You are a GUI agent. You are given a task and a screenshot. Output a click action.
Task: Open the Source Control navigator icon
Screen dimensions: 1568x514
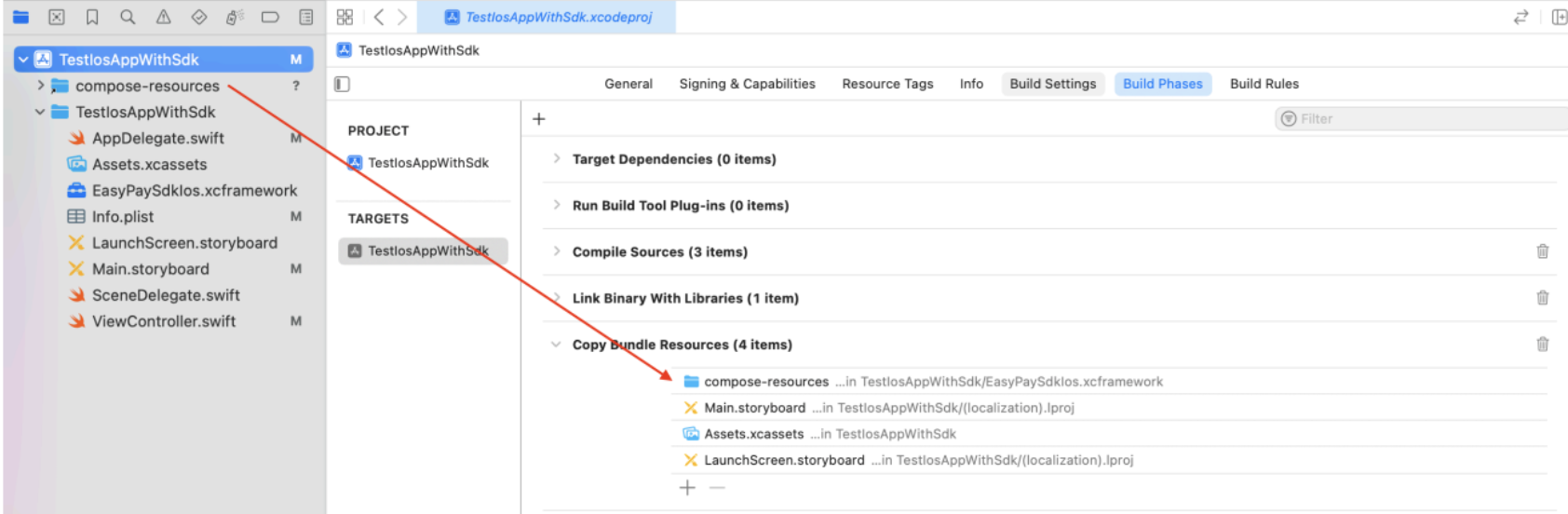[56, 17]
